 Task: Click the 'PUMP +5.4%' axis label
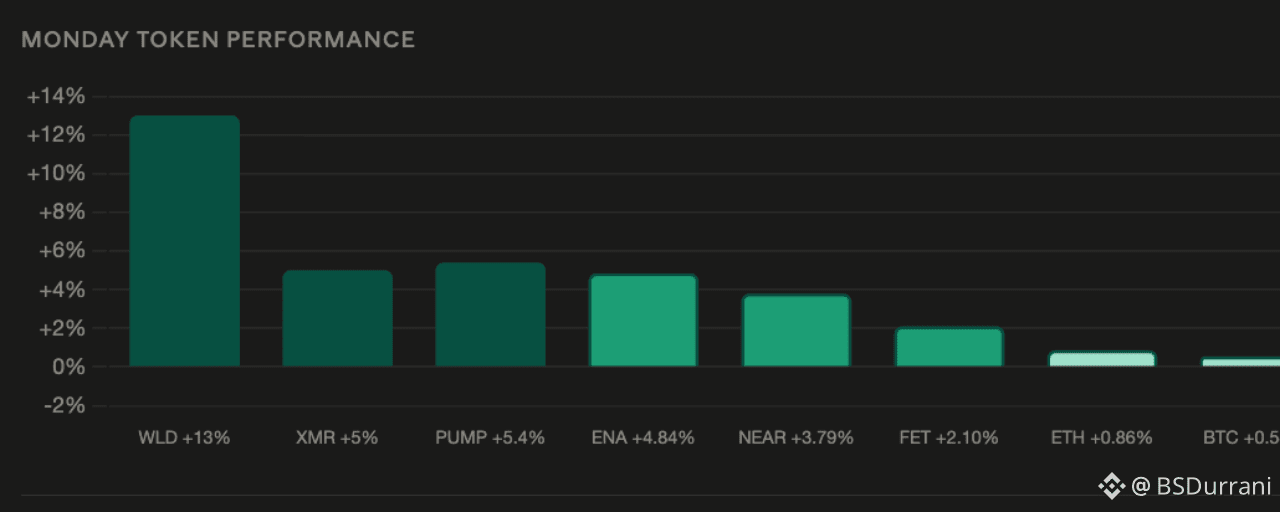(x=490, y=438)
